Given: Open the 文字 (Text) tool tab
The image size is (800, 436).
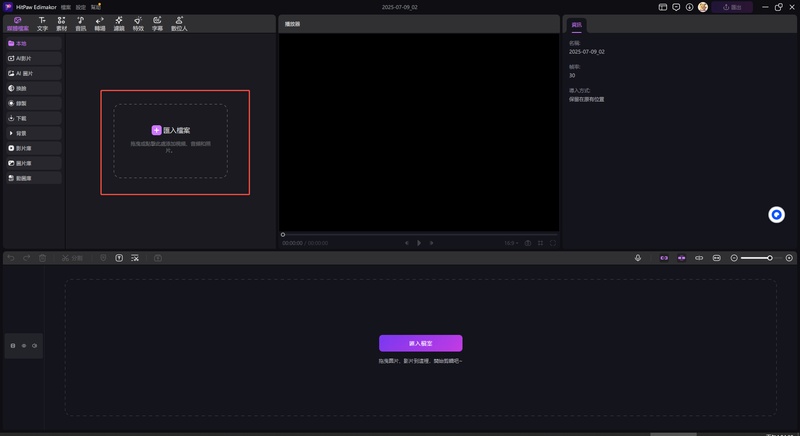Looking at the screenshot, I should point(42,24).
